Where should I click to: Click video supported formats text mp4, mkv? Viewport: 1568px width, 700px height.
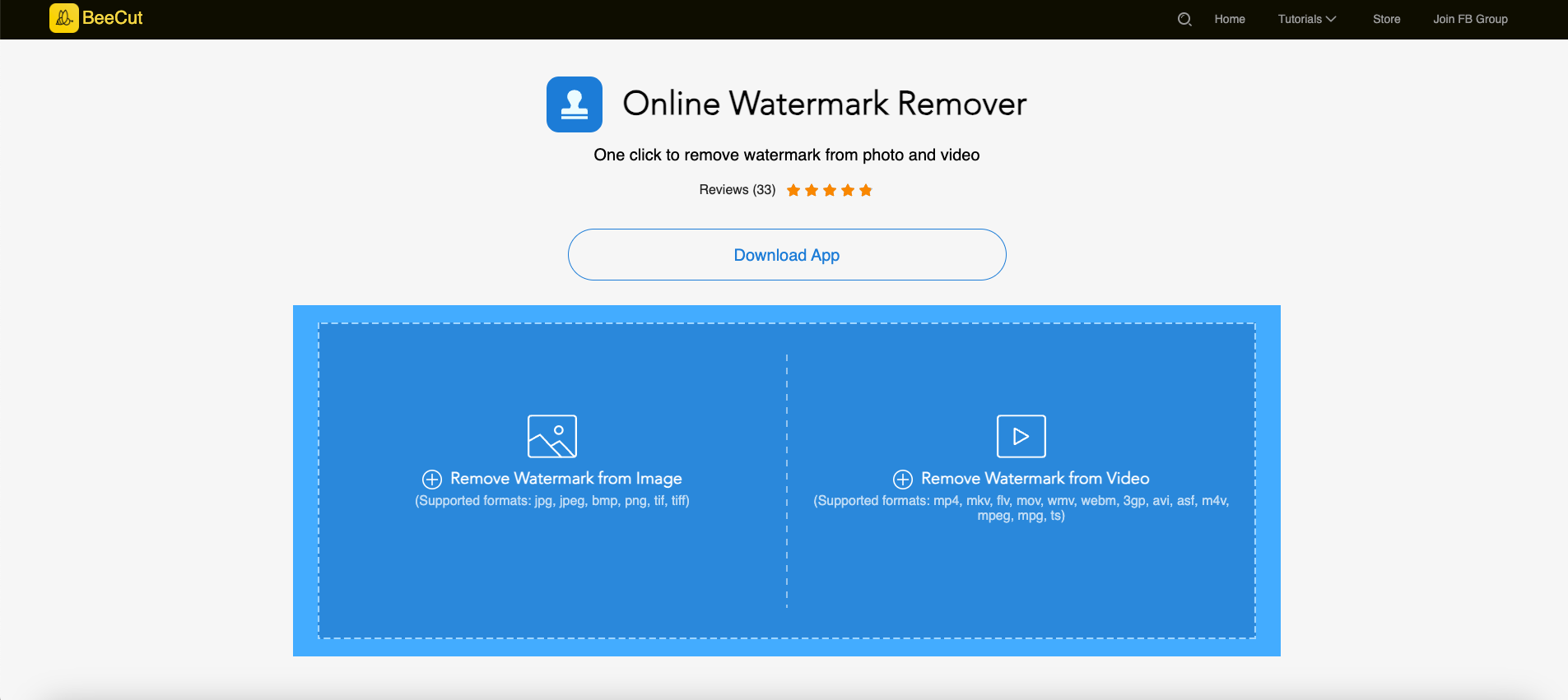[x=1021, y=508]
